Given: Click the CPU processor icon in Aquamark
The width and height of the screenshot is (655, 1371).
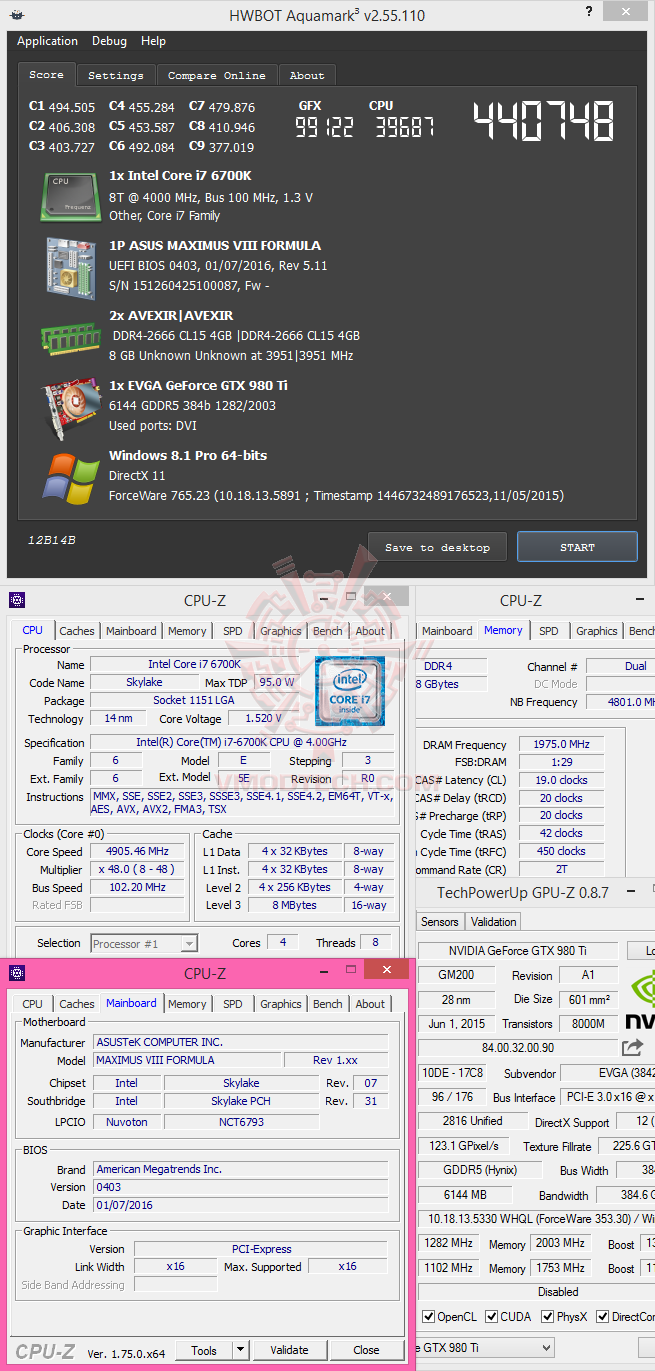Looking at the screenshot, I should point(70,196).
